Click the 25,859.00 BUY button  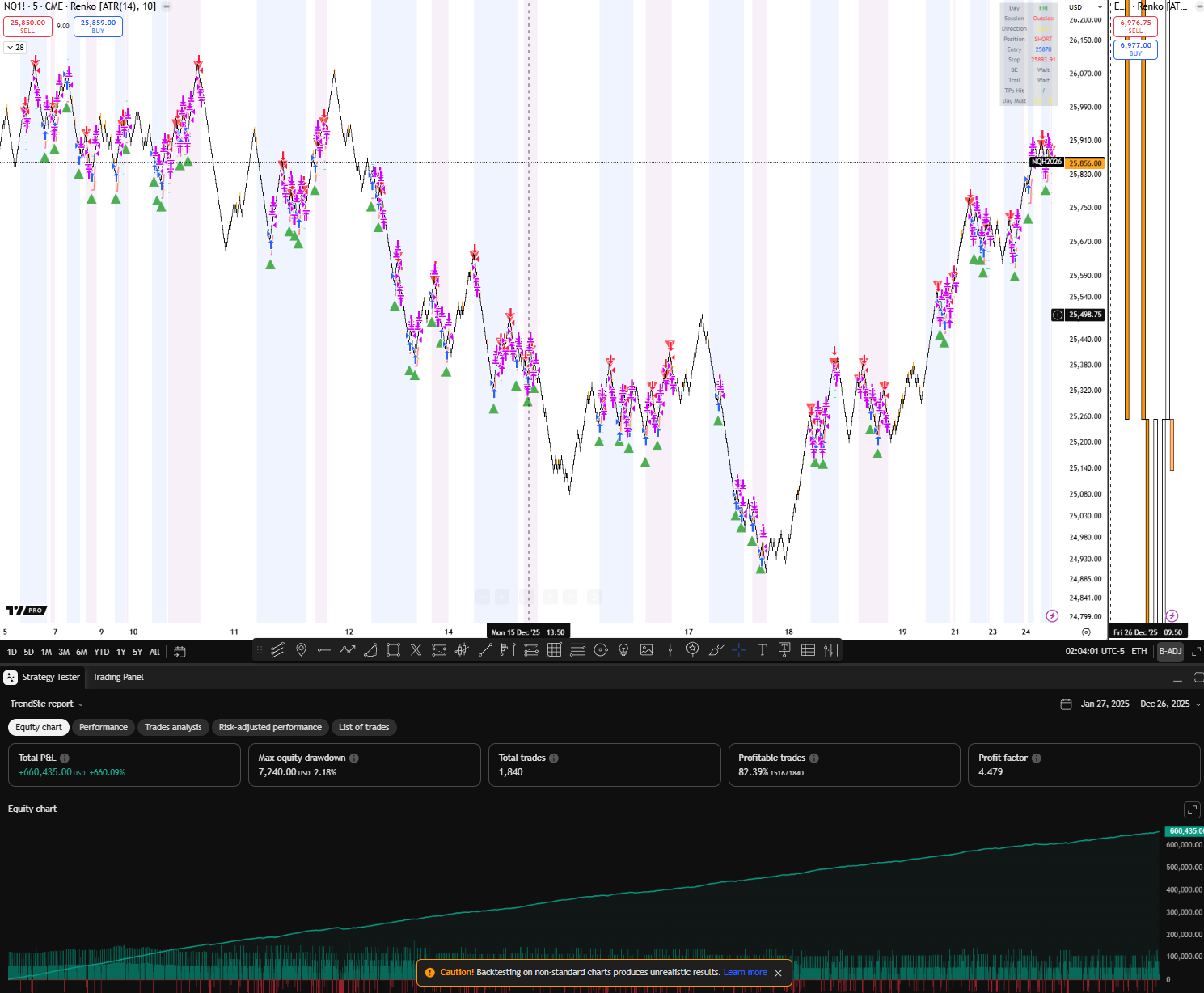click(98, 27)
